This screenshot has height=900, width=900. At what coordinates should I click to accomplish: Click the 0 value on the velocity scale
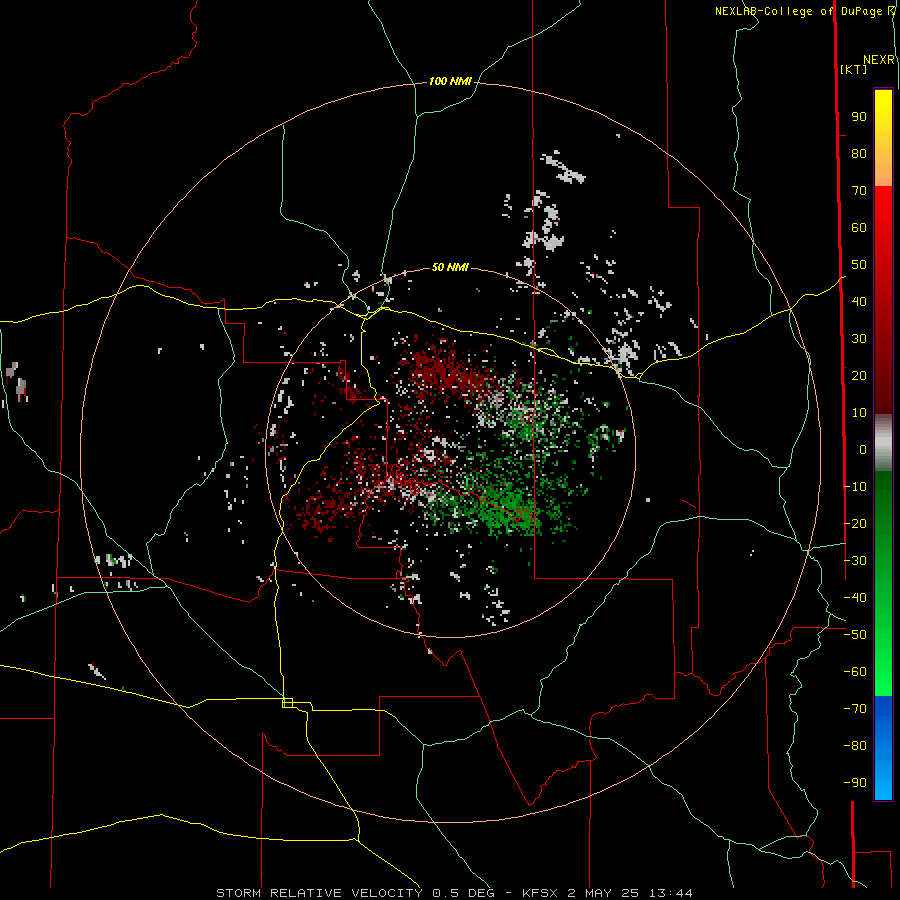tap(863, 450)
